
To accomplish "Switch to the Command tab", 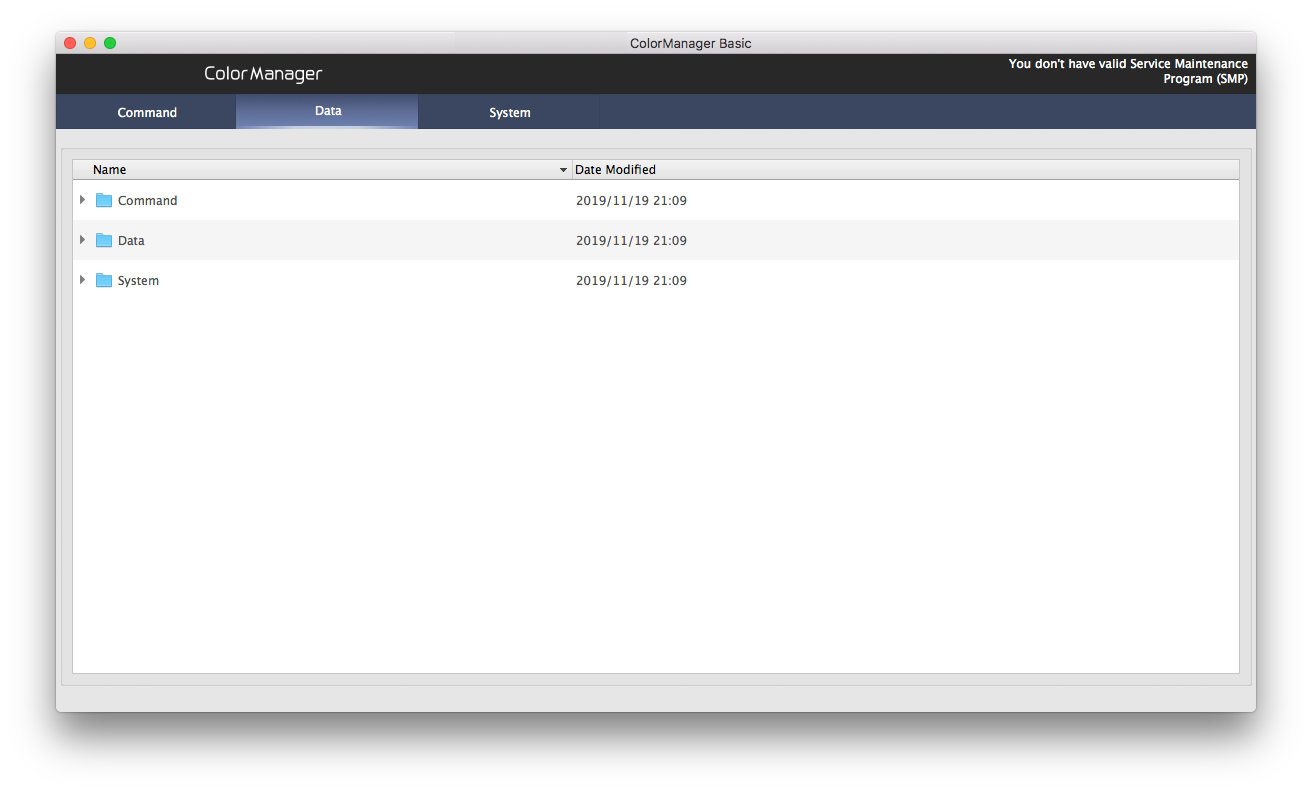I will click(147, 112).
